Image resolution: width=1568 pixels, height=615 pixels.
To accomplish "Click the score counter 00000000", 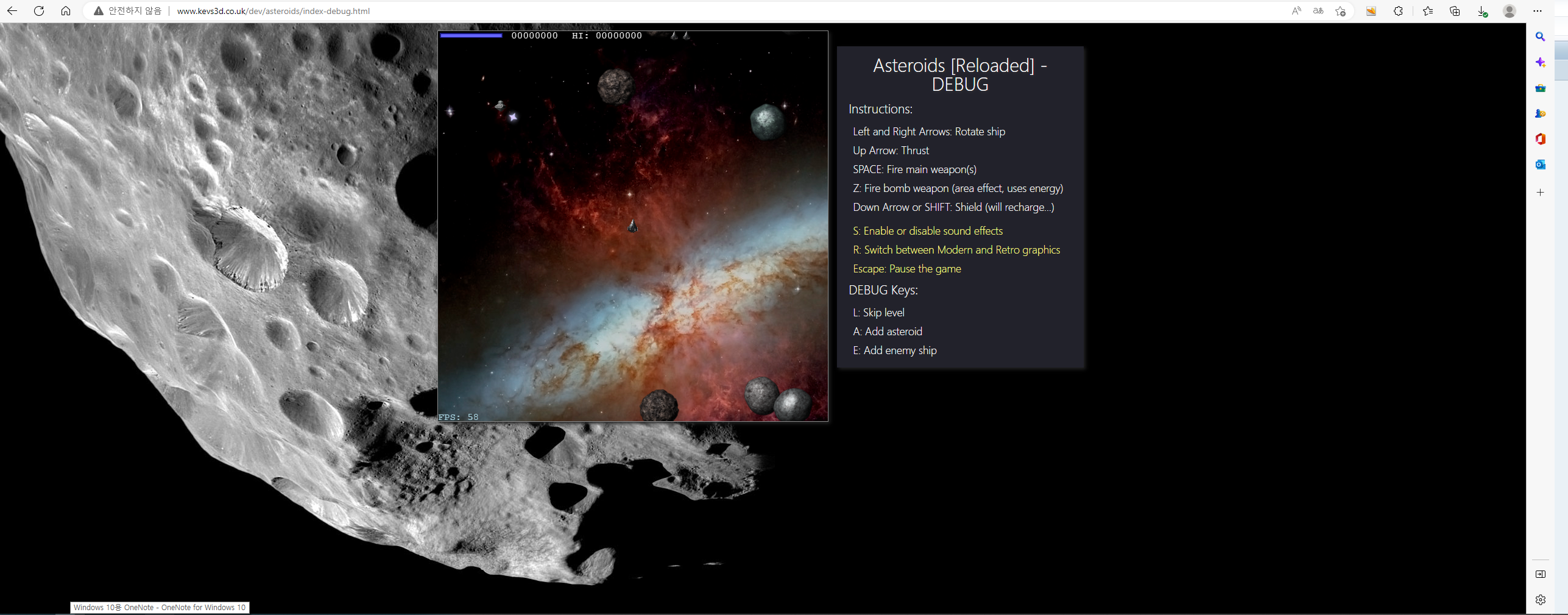I will click(x=534, y=35).
